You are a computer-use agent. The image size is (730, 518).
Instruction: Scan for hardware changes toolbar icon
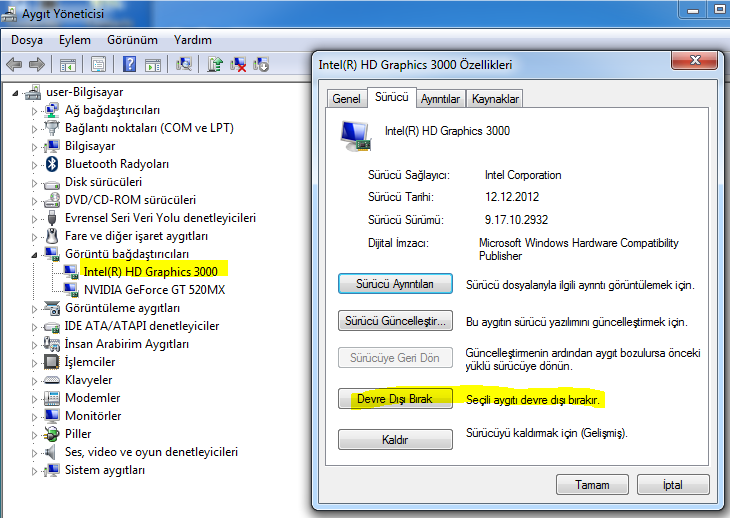click(x=184, y=64)
